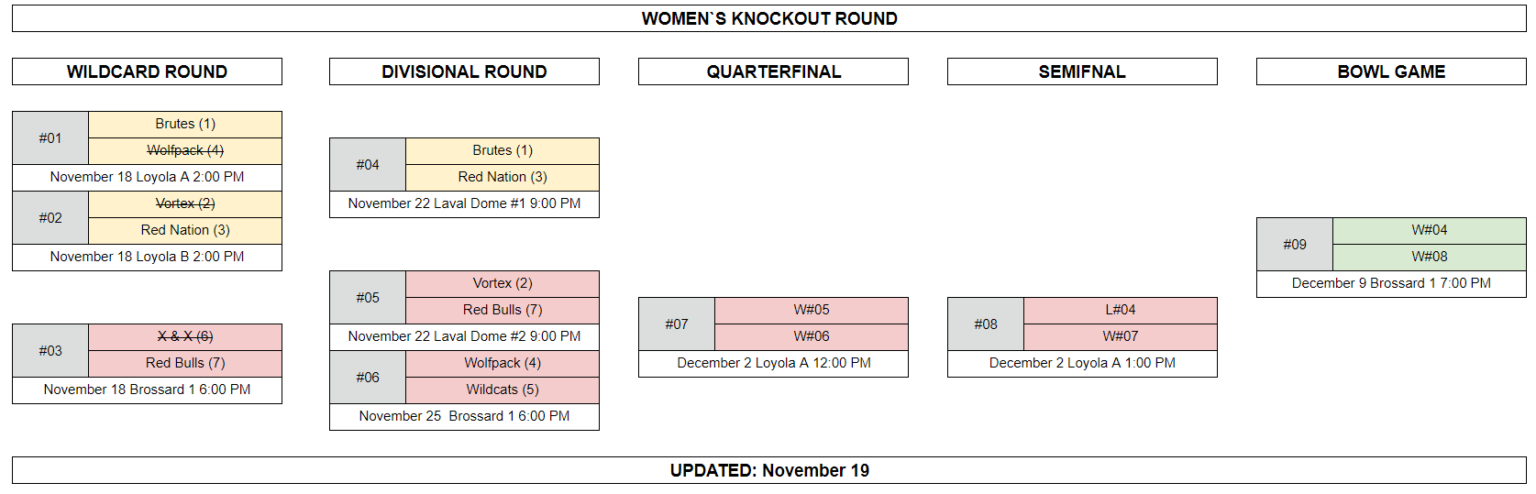1536x494 pixels.
Task: Click W#05 in quarterfinal game #07
Action: pos(811,310)
